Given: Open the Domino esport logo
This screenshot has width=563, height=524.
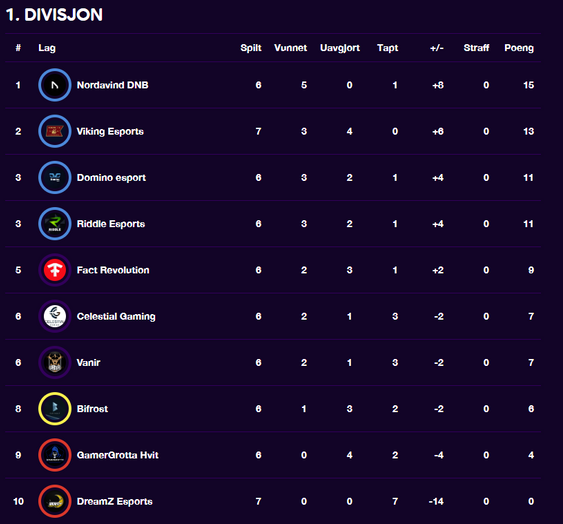Looking at the screenshot, I should (x=55, y=178).
